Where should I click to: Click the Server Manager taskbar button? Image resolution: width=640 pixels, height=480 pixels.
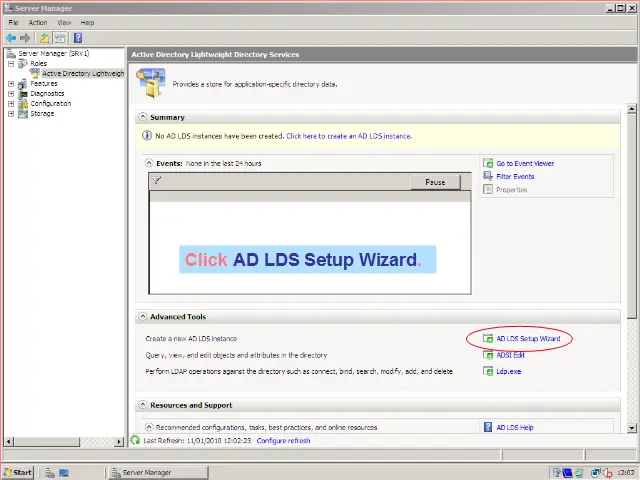(158, 472)
